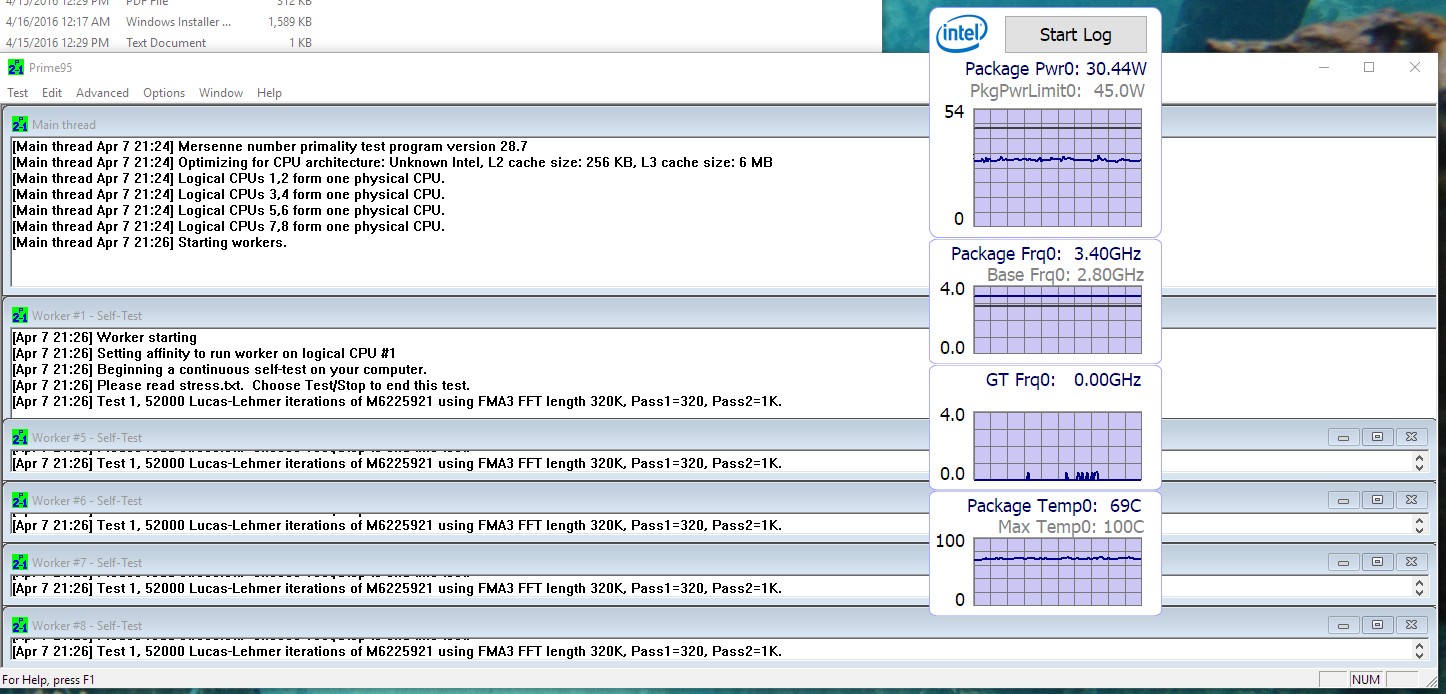This screenshot has height=694, width=1446.
Task: Click the Start Log button
Action: [1075, 35]
